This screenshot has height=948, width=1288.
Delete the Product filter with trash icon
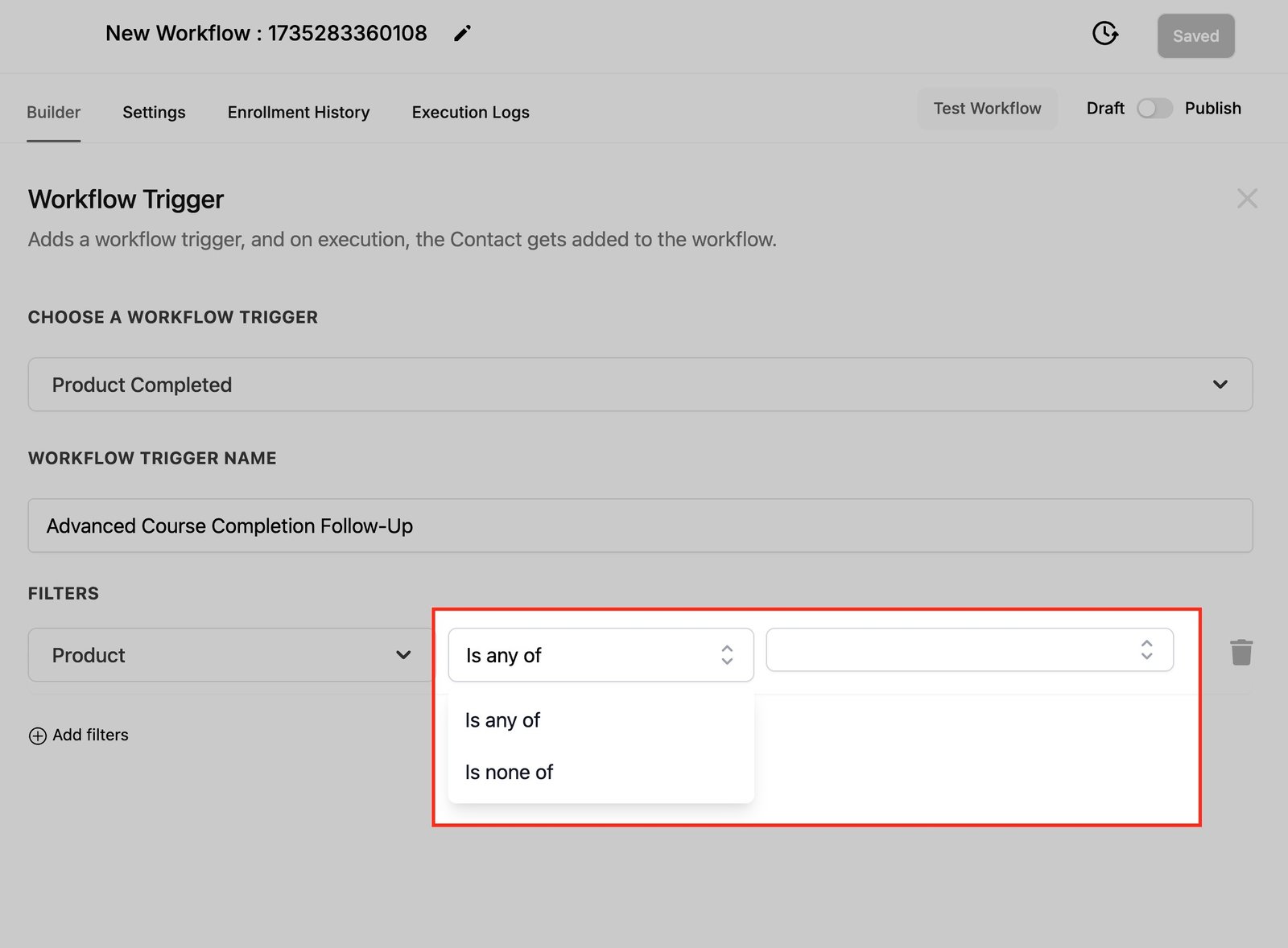(x=1241, y=653)
